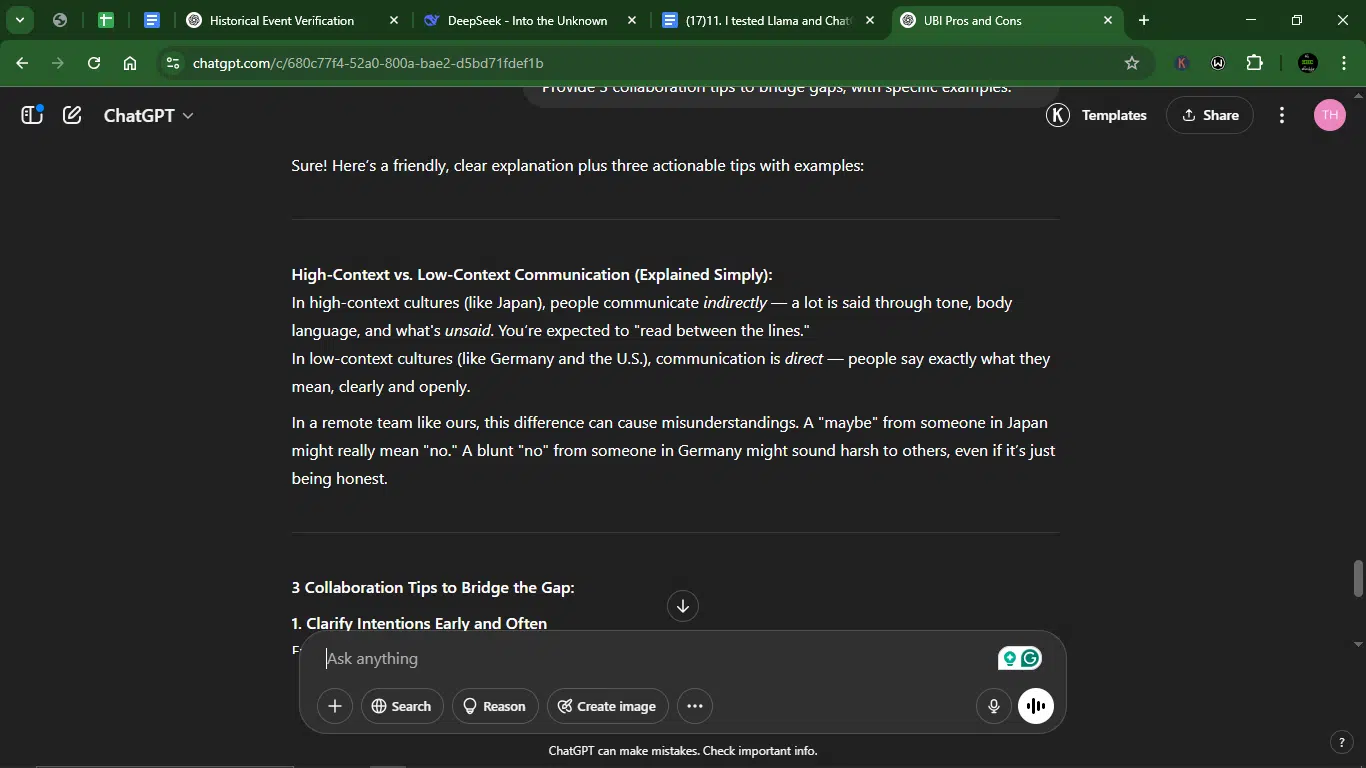The image size is (1366, 768).
Task: Reload the current page
Action: pyautogui.click(x=94, y=63)
